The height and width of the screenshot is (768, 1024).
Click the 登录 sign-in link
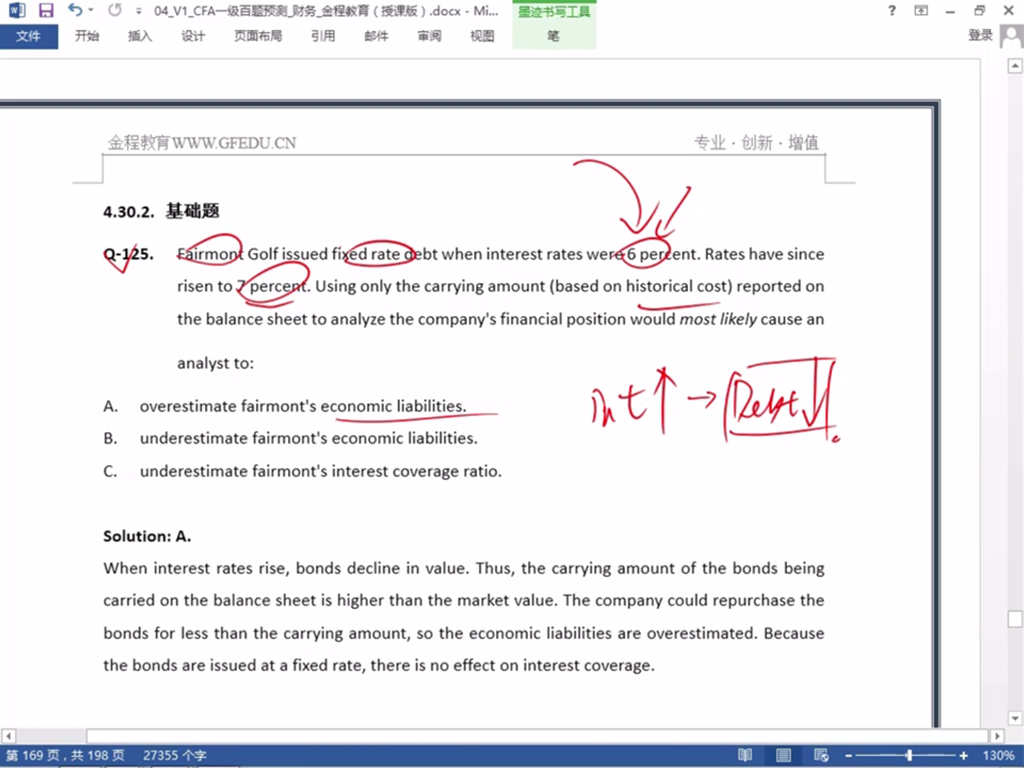(x=980, y=35)
